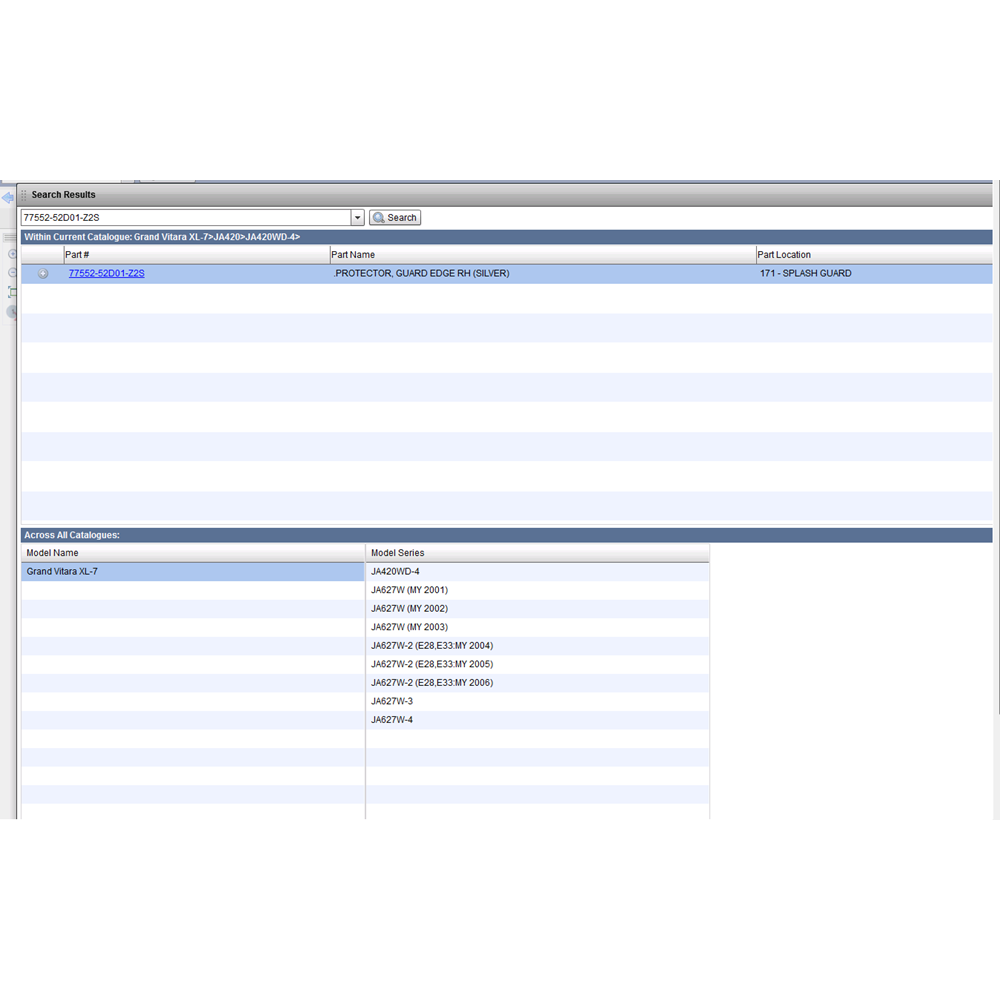1000x1000 pixels.
Task: Open the 77552-52D01-Z2S part link
Action: [106, 273]
